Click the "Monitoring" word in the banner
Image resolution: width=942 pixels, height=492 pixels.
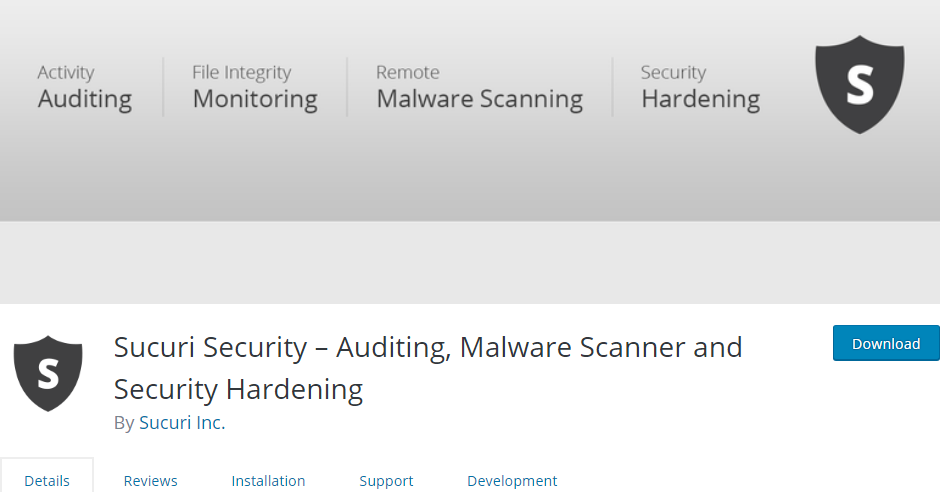click(x=255, y=99)
